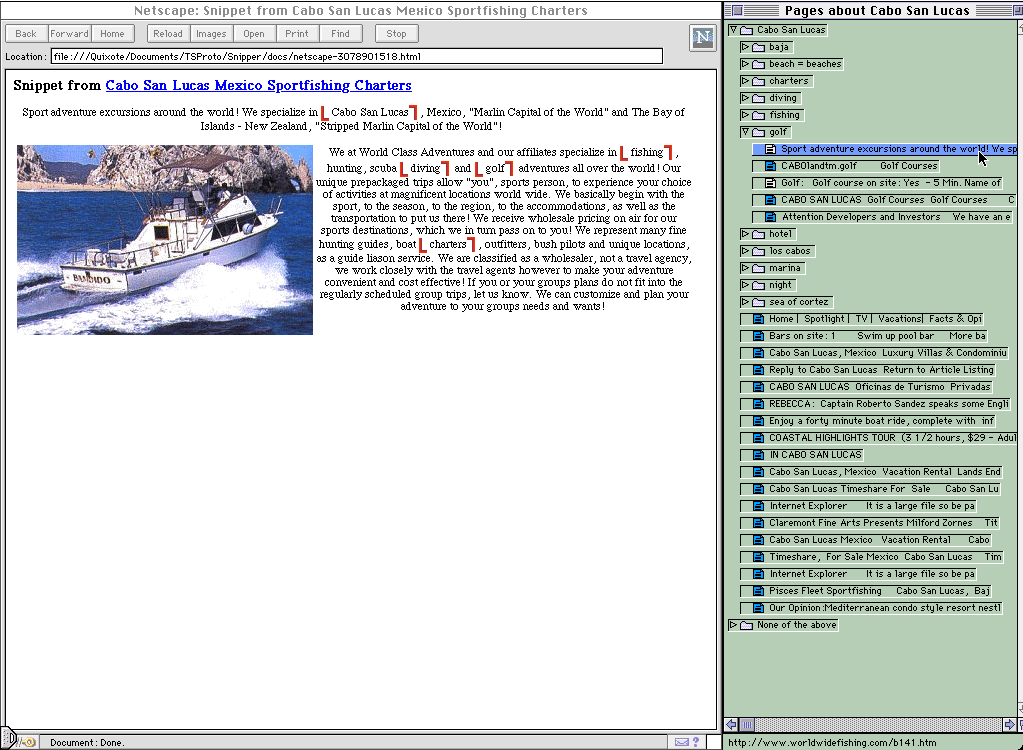Click page icon for REBECCA Captain Roberto entry

click(759, 404)
